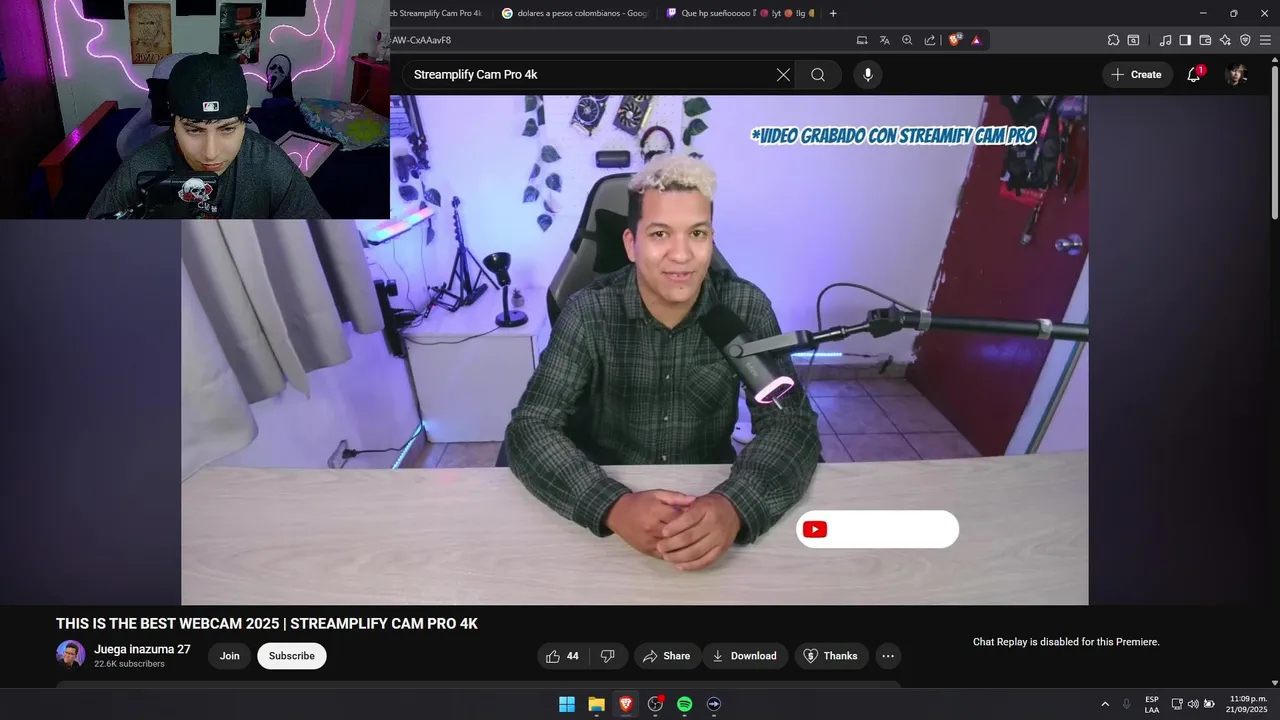Join the Juega inazuma 27 channel
This screenshot has width=1280, height=720.
pos(230,656)
